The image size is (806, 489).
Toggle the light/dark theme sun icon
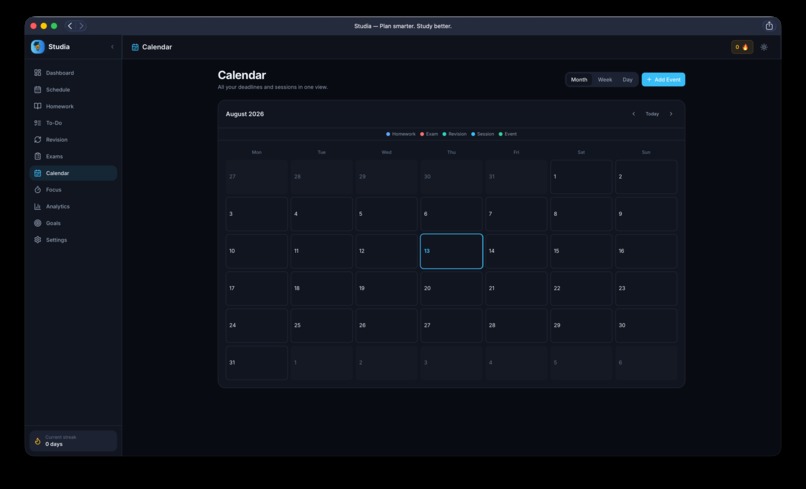tap(764, 47)
